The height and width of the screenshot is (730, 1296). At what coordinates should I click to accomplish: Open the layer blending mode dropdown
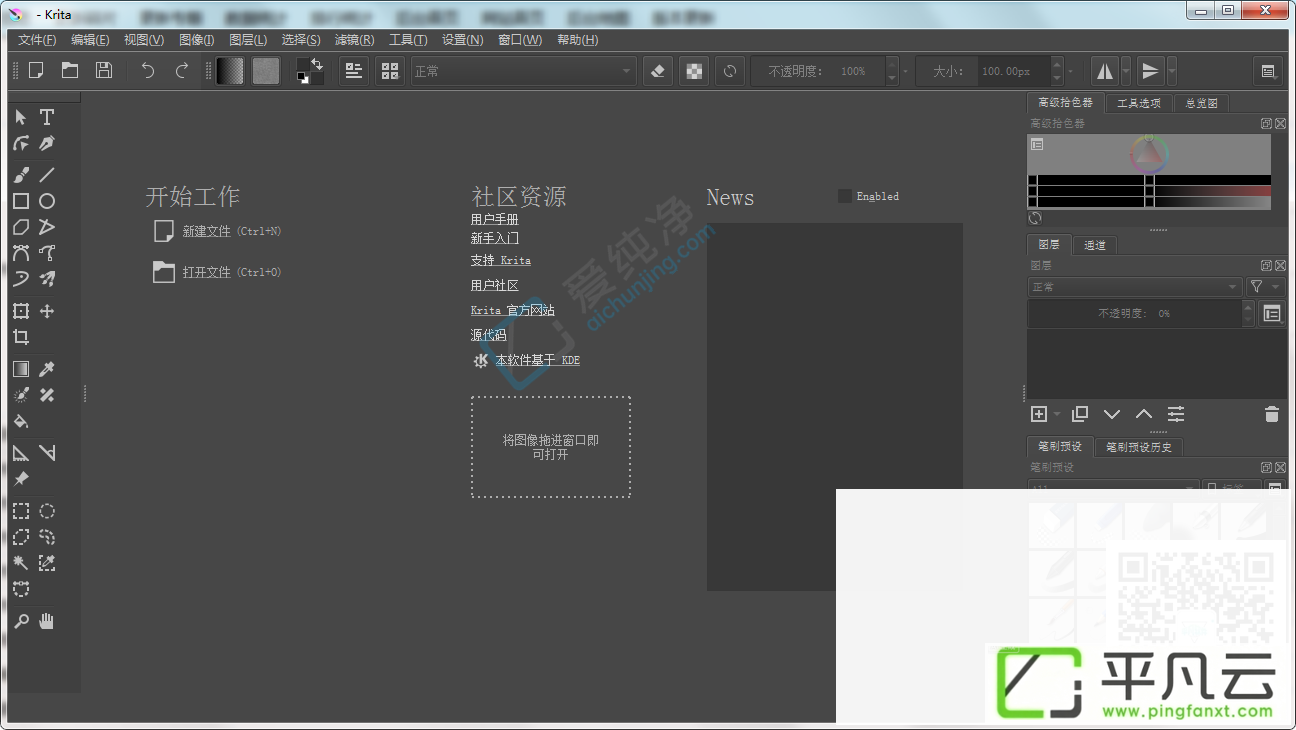tap(1136, 287)
